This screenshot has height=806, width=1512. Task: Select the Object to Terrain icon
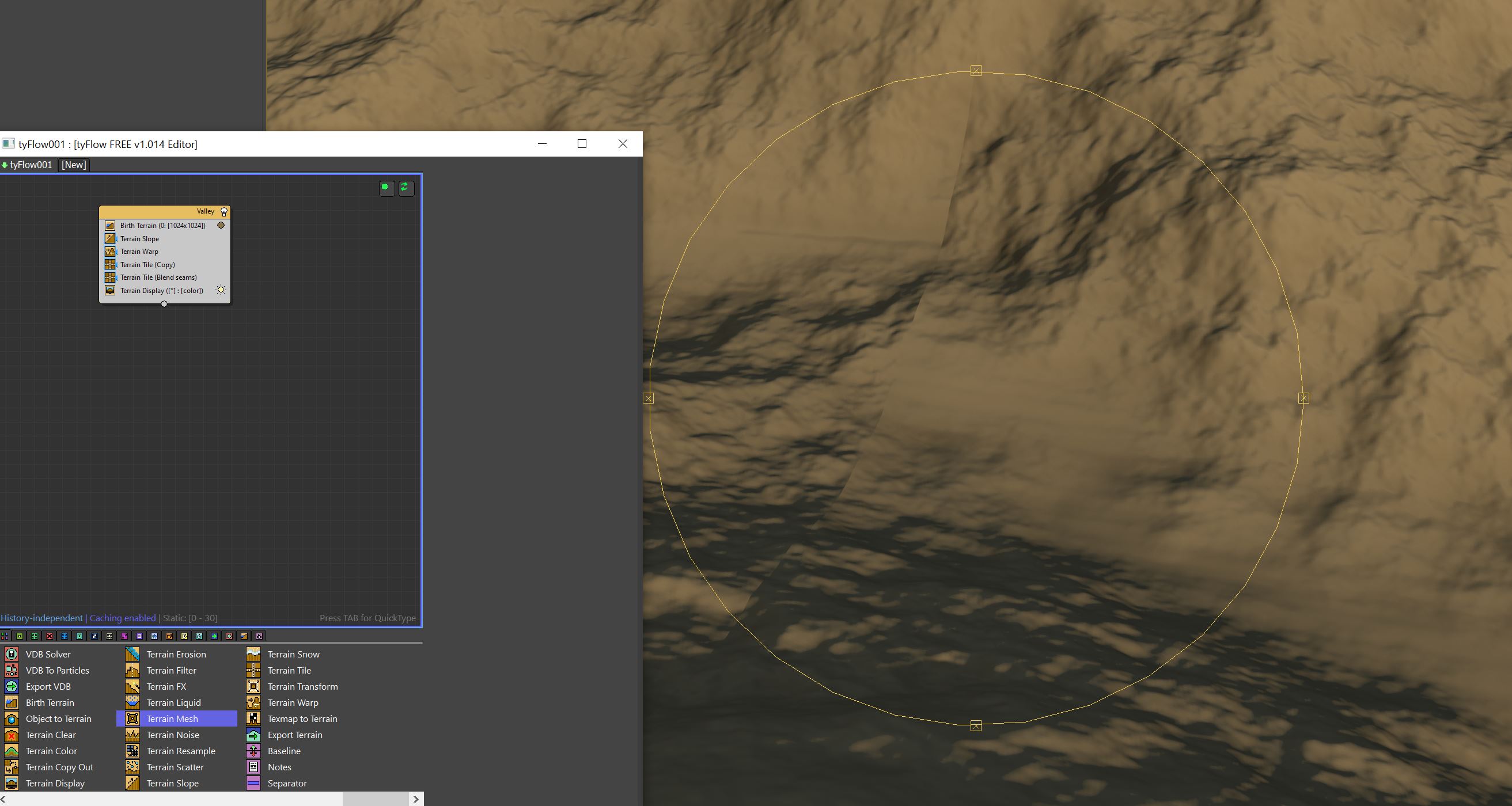tap(12, 718)
